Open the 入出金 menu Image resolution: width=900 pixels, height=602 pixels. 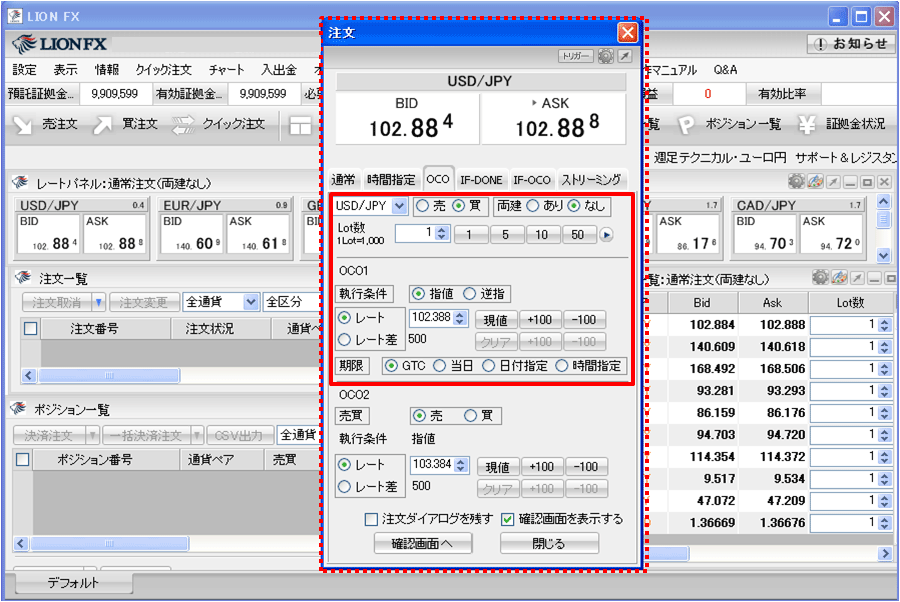point(279,70)
